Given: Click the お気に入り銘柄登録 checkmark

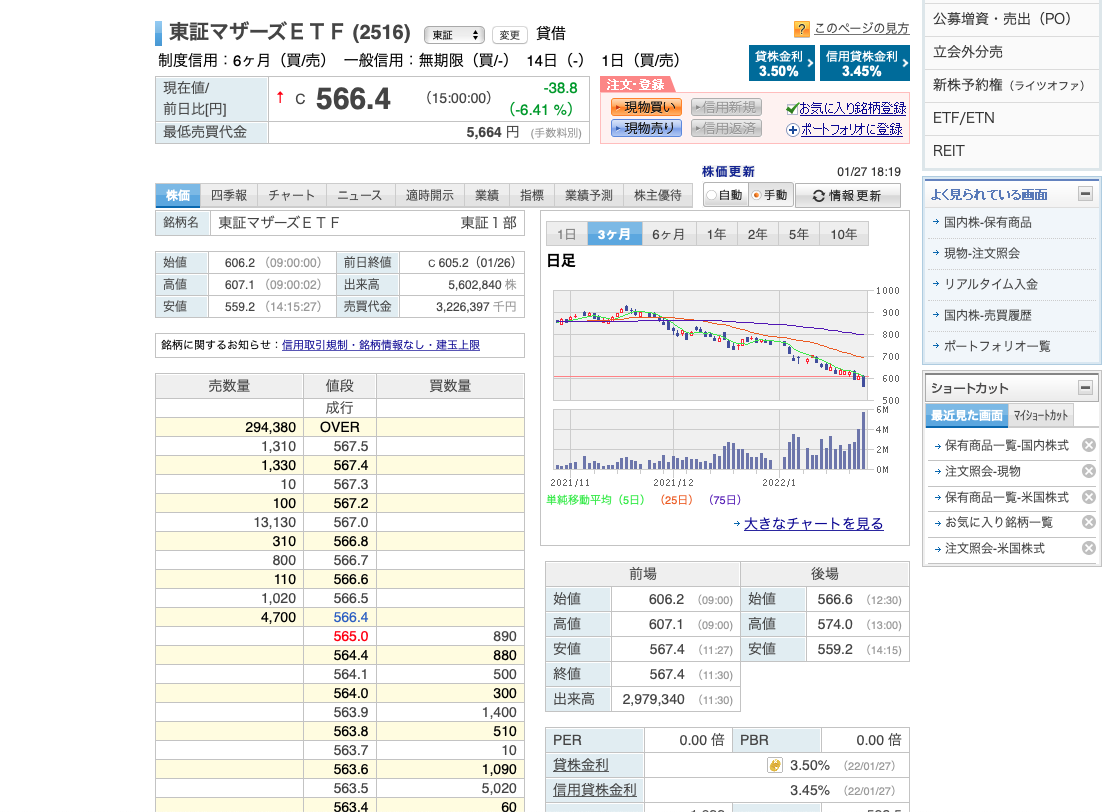Looking at the screenshot, I should (792, 108).
